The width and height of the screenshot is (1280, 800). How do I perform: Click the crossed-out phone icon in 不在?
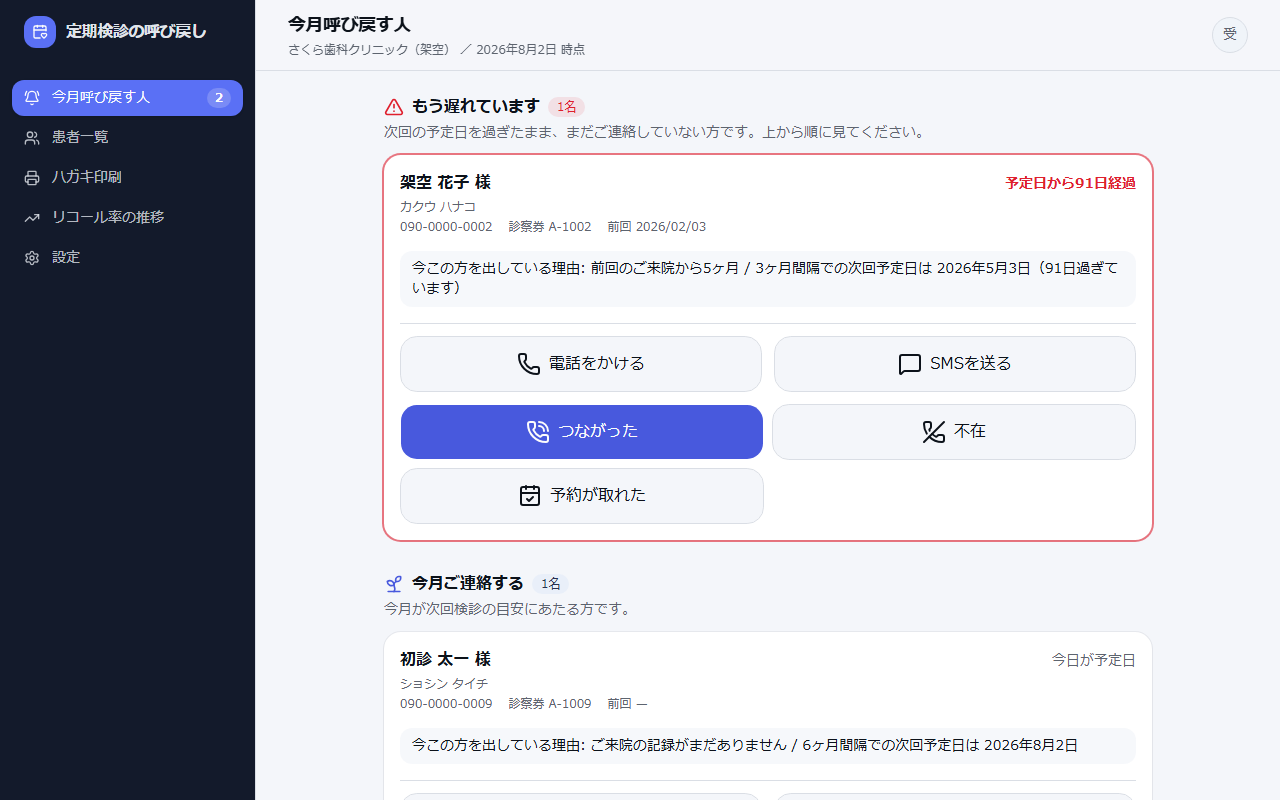pos(934,432)
